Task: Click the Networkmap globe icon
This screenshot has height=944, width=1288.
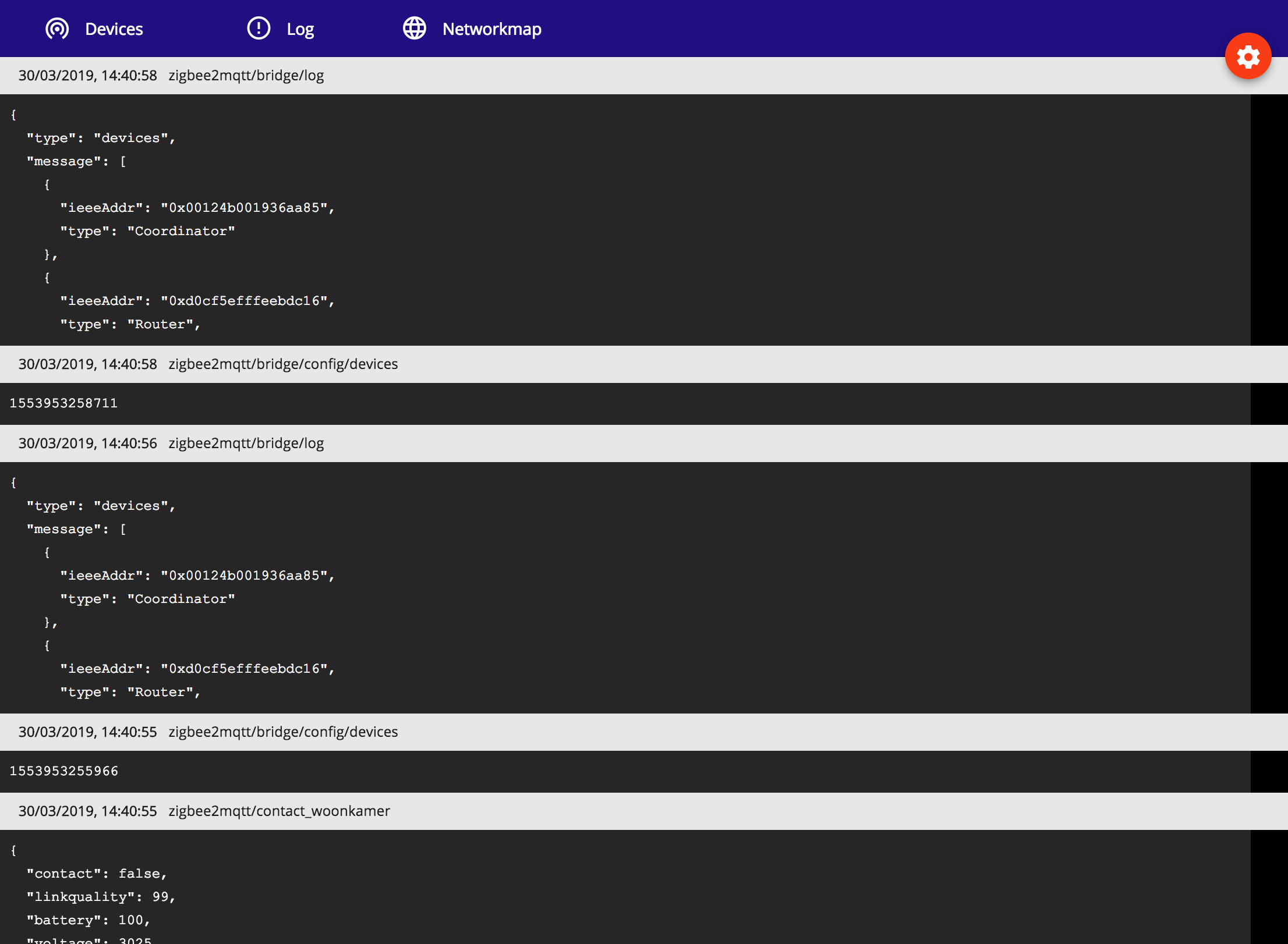Action: click(x=414, y=29)
